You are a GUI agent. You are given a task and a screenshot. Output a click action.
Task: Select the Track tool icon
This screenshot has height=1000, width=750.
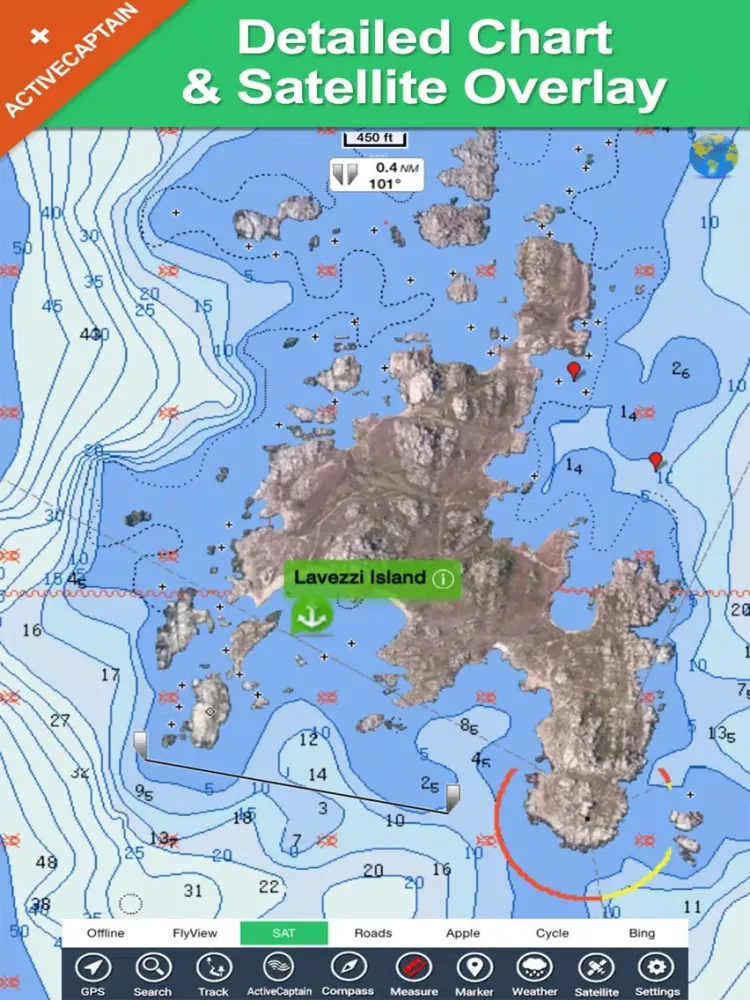[x=214, y=968]
